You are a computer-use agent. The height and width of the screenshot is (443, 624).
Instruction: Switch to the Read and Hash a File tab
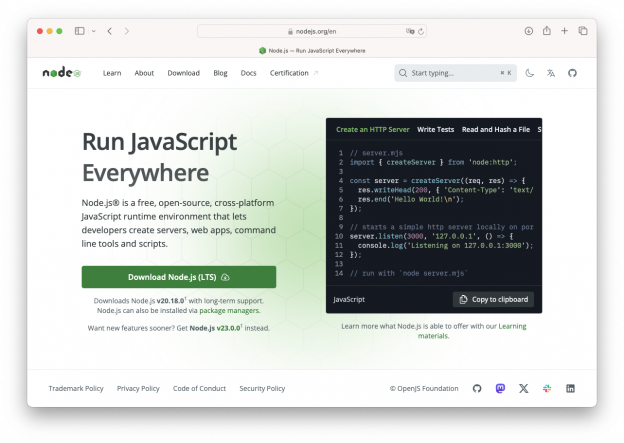pos(496,129)
